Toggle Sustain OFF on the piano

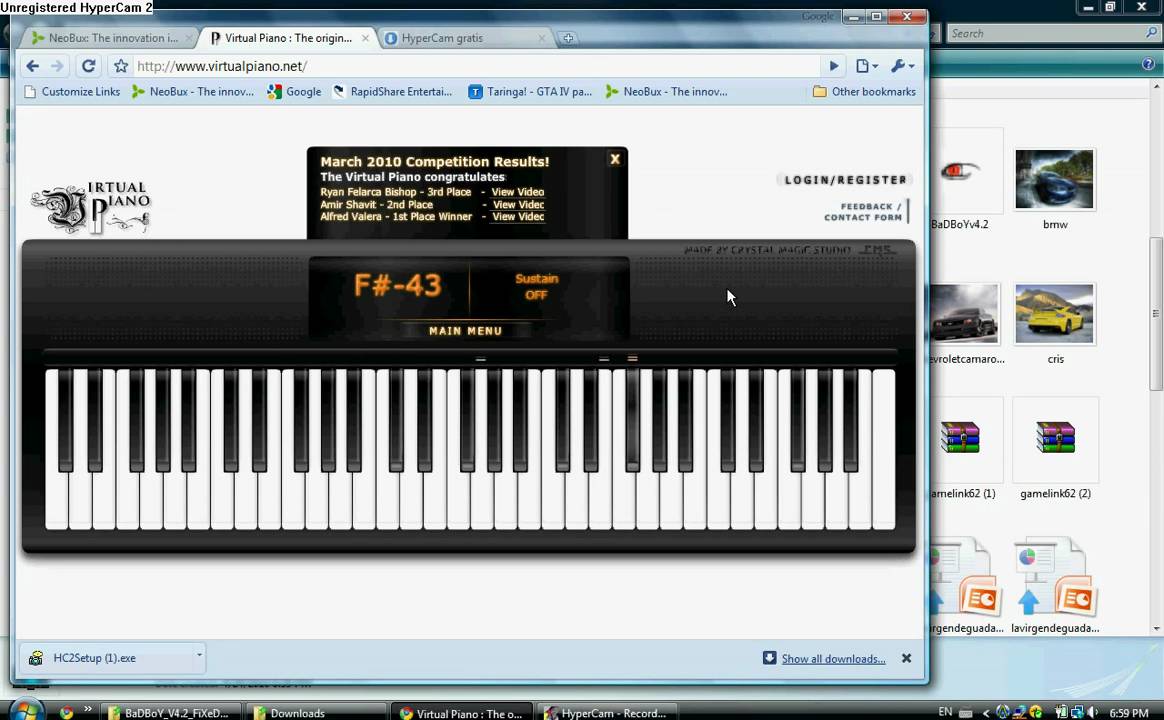tap(536, 287)
